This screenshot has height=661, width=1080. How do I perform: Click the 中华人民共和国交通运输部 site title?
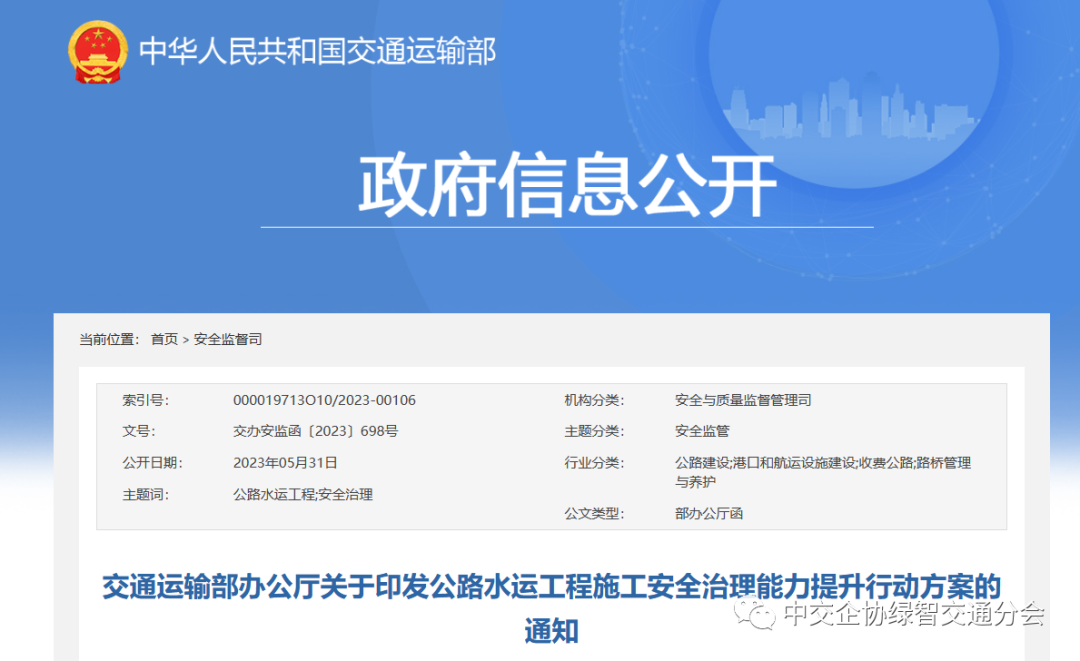click(x=317, y=52)
